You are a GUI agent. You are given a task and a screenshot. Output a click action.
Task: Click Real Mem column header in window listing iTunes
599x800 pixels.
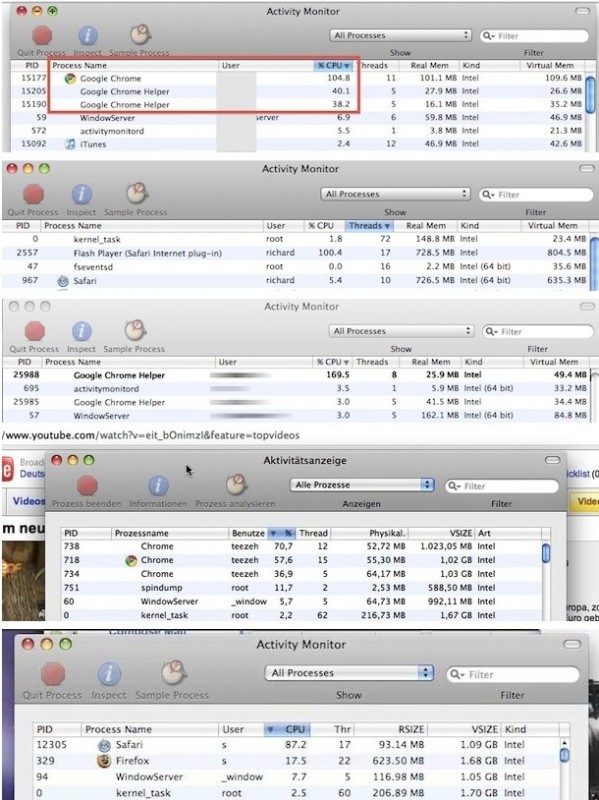point(429,65)
